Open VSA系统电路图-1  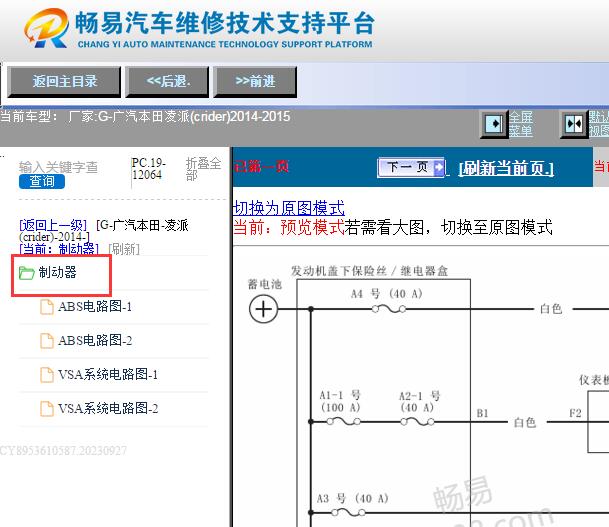click(108, 375)
